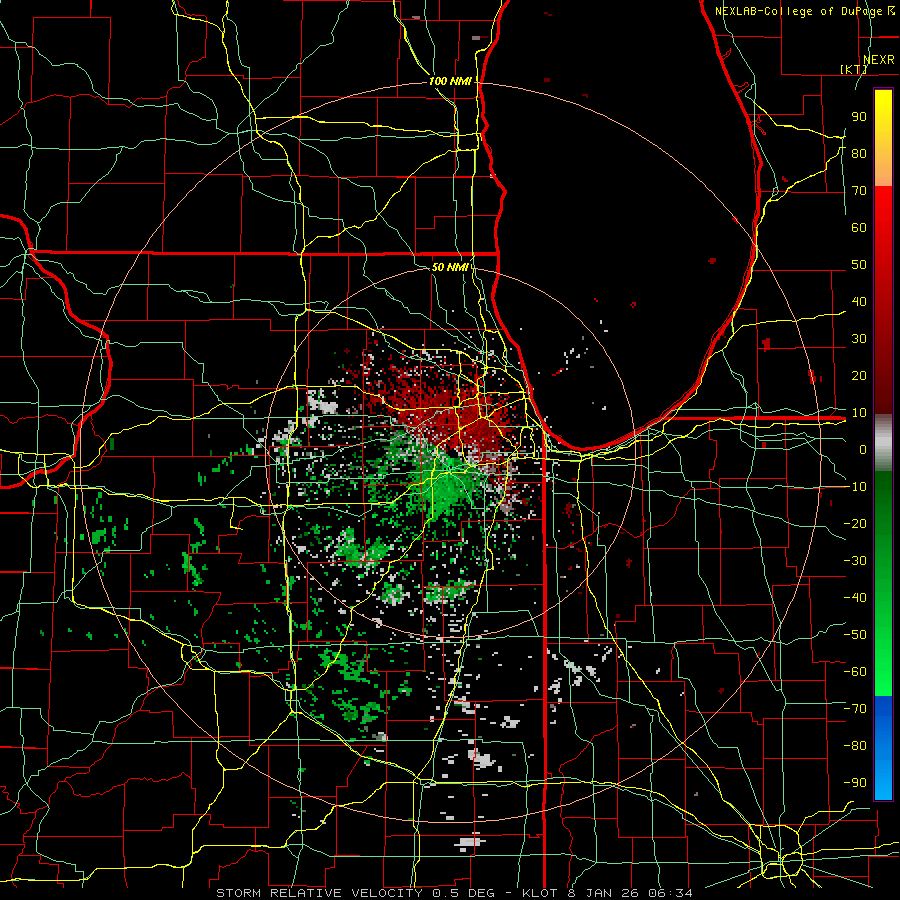
Task: Click the 80 value on the velocity scale
Action: 859,154
